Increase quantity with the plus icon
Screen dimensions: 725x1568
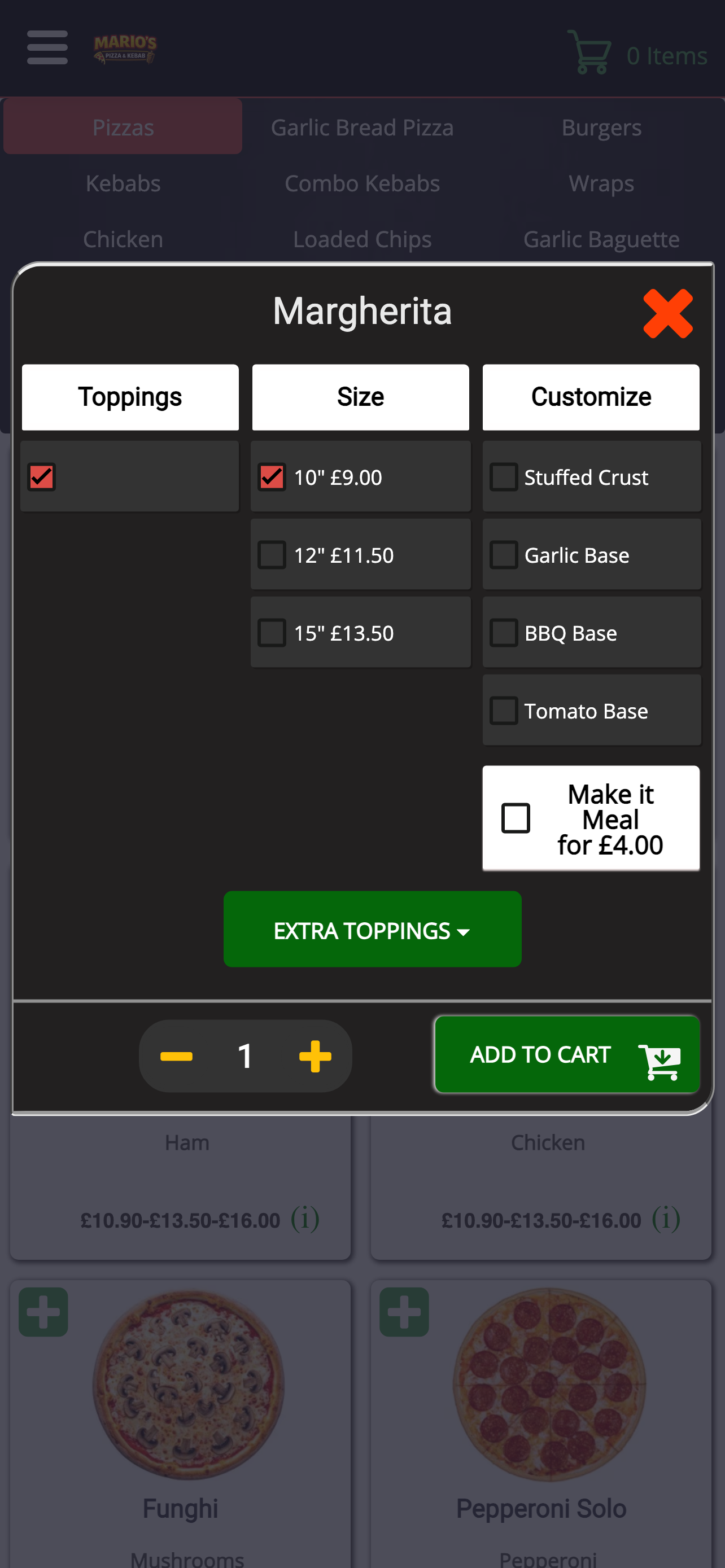point(315,1056)
